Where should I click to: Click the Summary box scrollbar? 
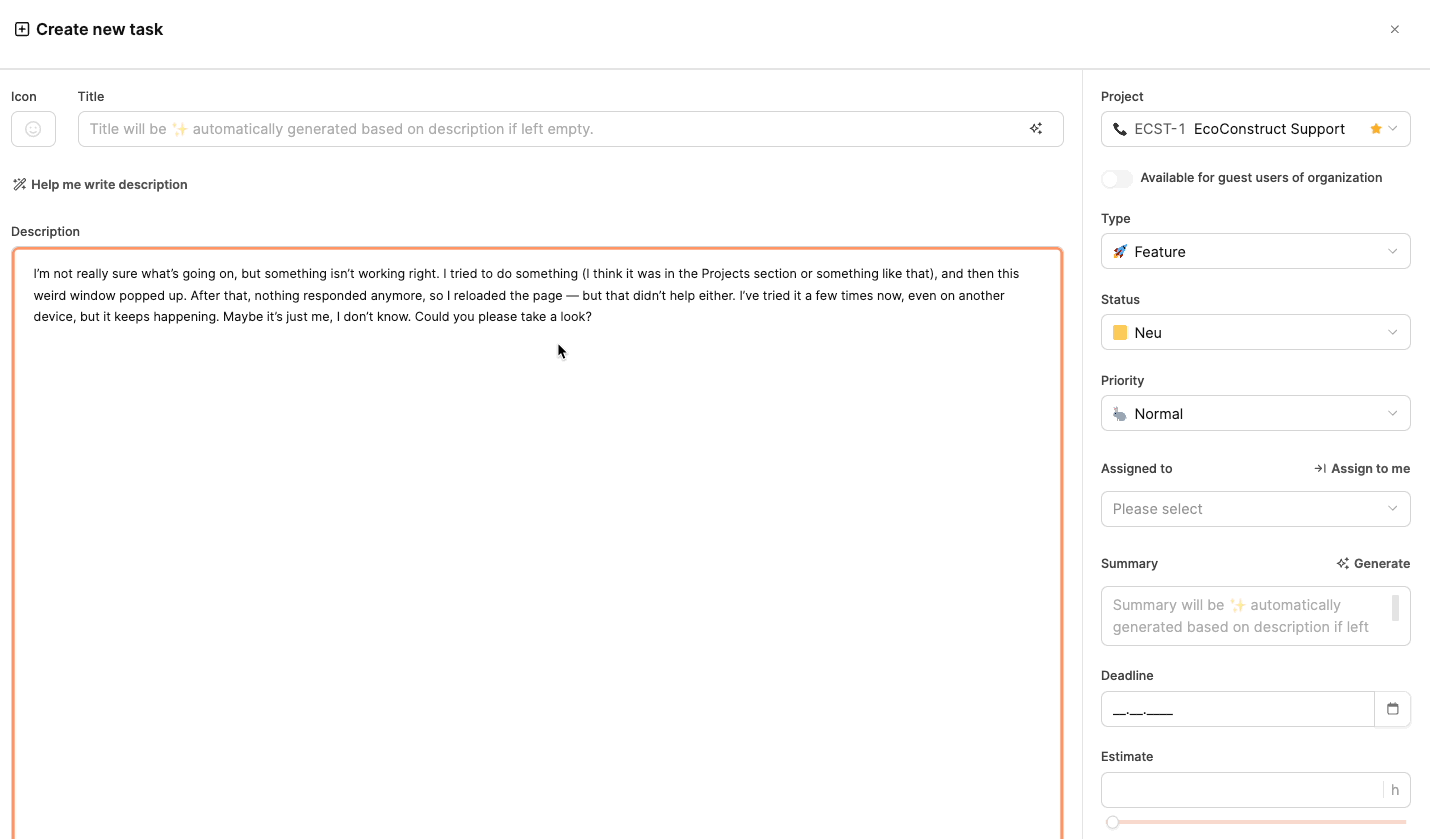pos(1395,608)
